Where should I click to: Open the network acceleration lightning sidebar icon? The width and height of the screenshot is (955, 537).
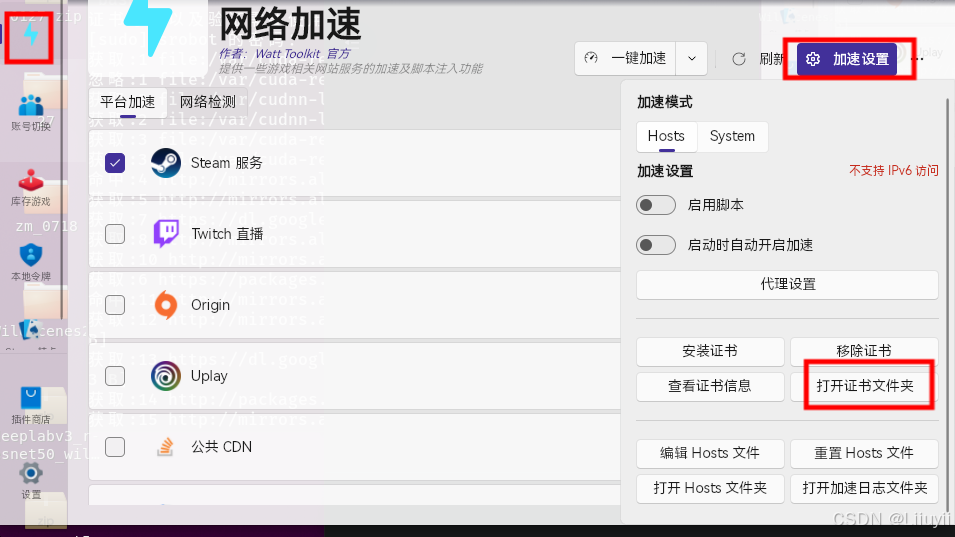click(x=30, y=34)
